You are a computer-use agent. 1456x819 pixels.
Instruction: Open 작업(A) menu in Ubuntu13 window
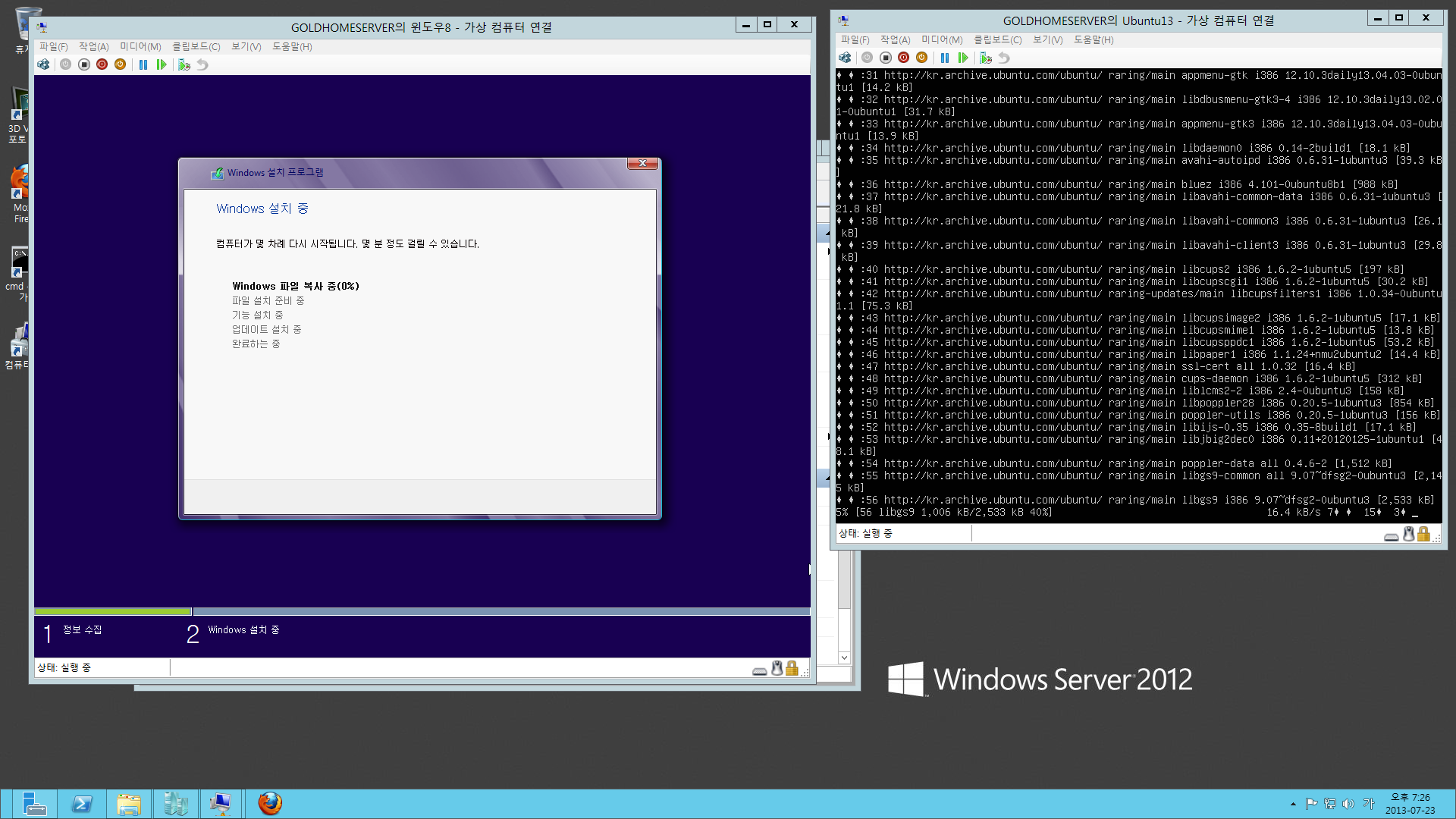click(x=896, y=40)
